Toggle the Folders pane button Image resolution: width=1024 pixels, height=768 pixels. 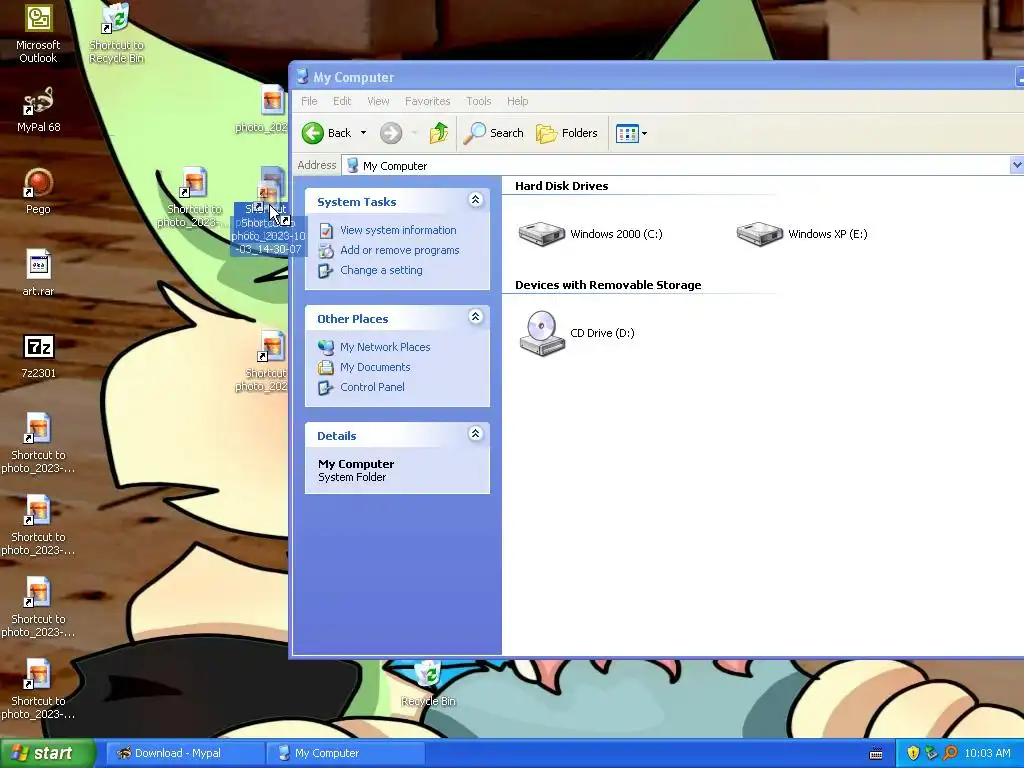point(567,133)
